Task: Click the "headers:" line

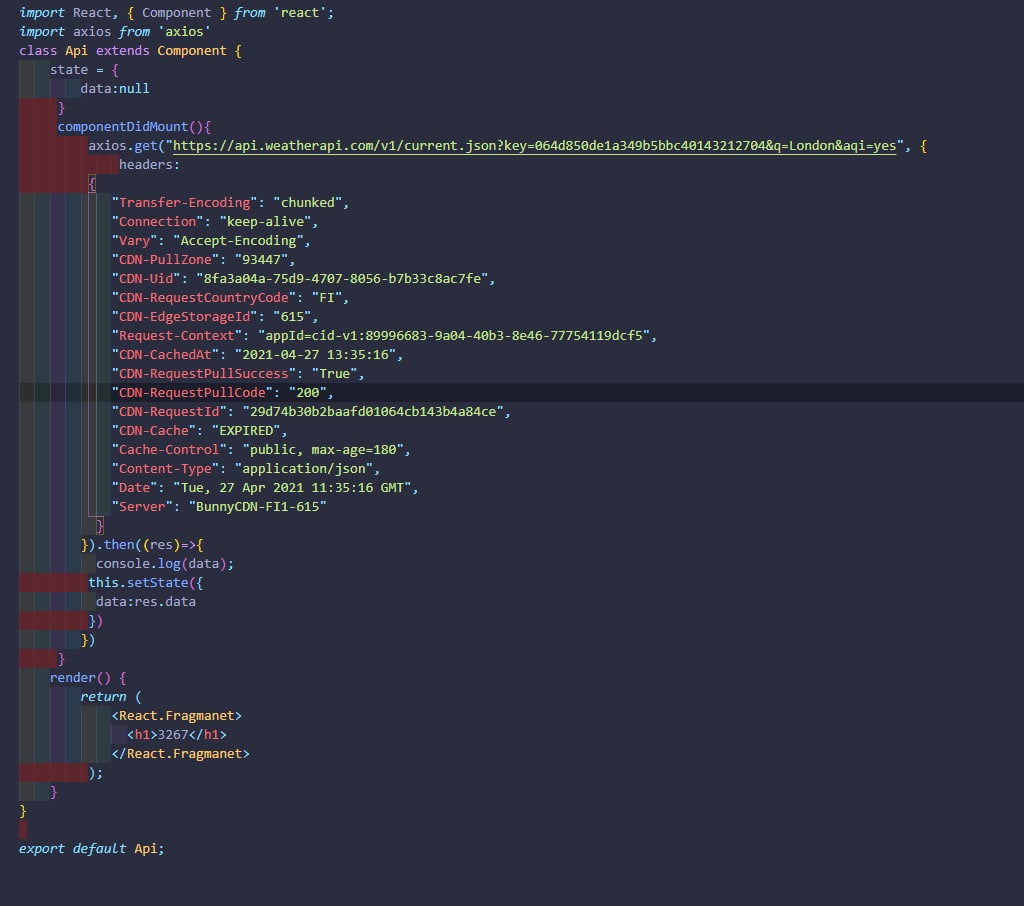Action: tap(149, 165)
